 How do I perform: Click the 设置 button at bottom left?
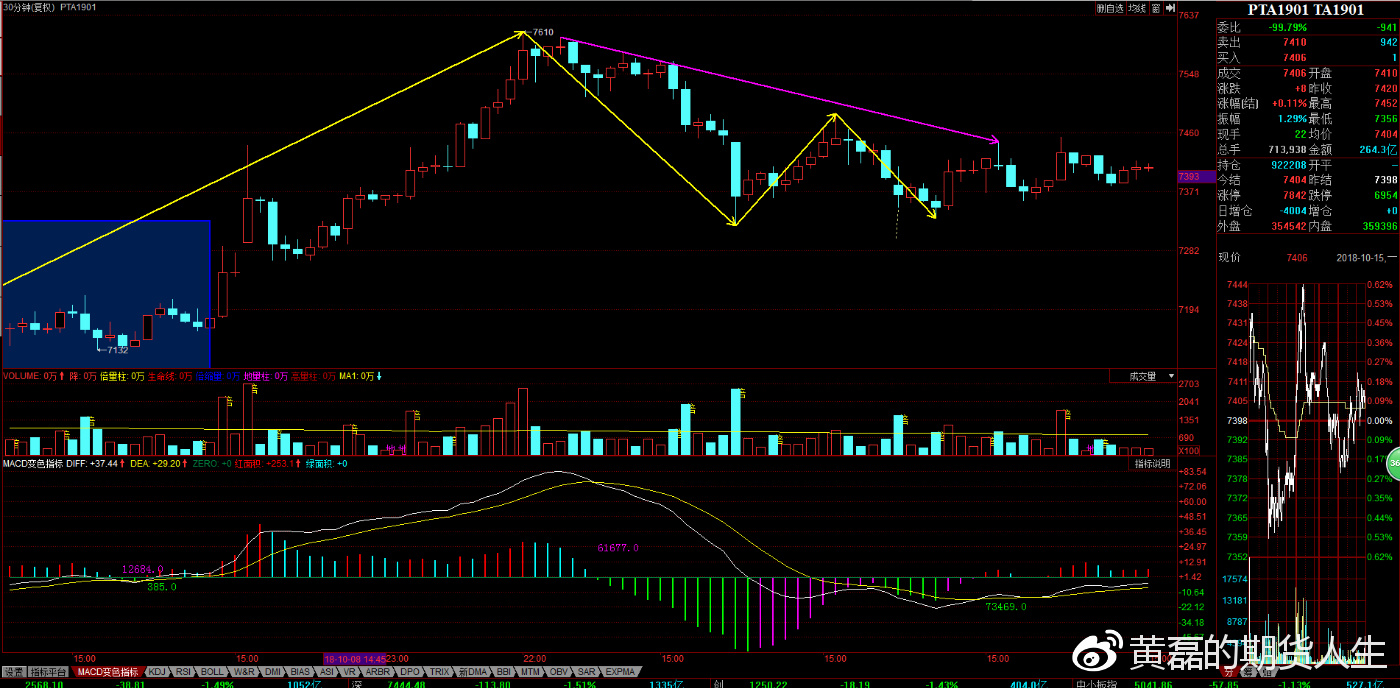click(14, 672)
